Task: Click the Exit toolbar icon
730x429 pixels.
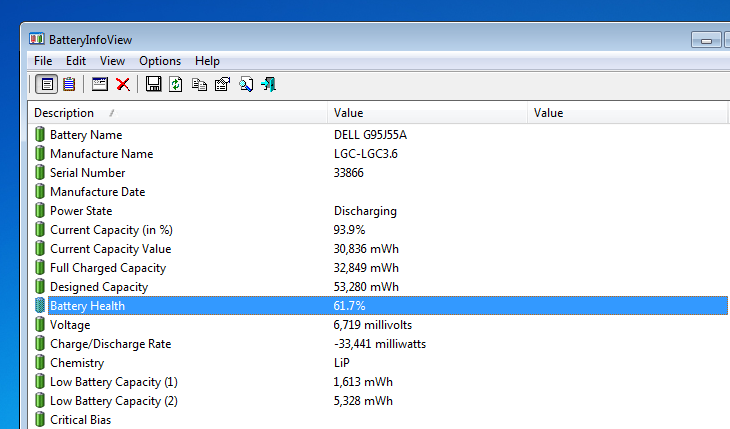Action: click(269, 84)
